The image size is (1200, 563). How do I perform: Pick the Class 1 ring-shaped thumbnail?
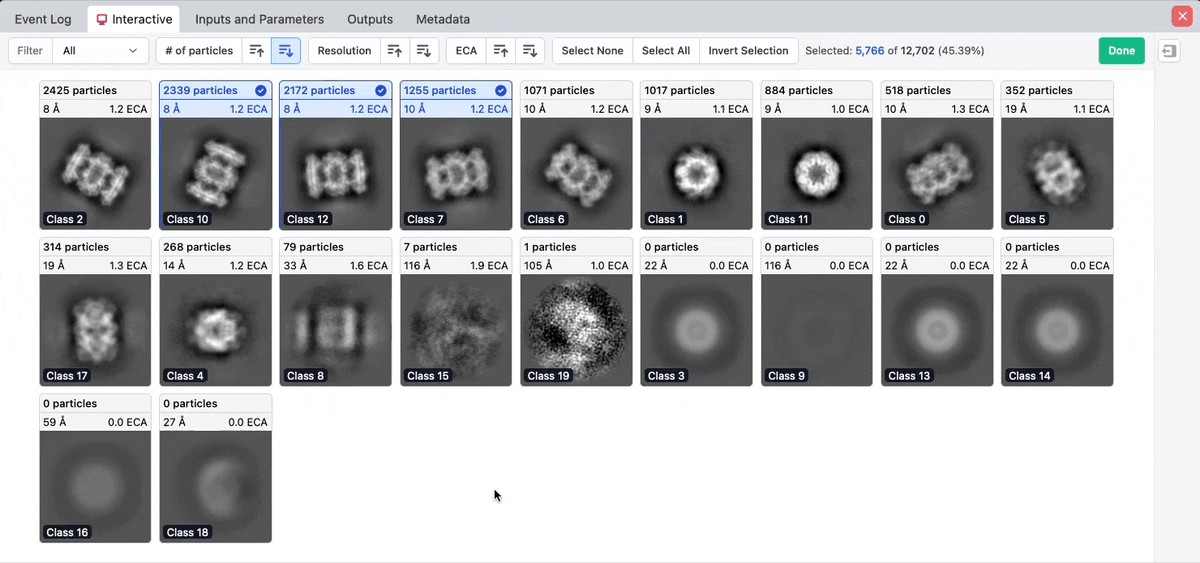pos(696,174)
